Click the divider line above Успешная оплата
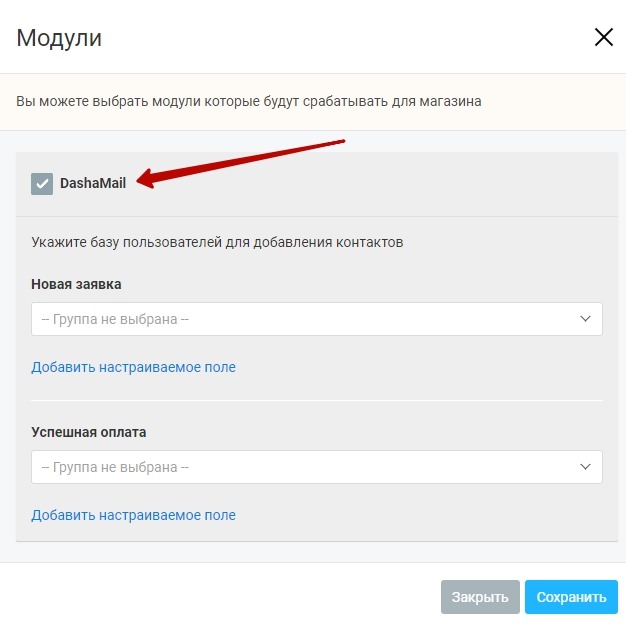 pyautogui.click(x=316, y=401)
